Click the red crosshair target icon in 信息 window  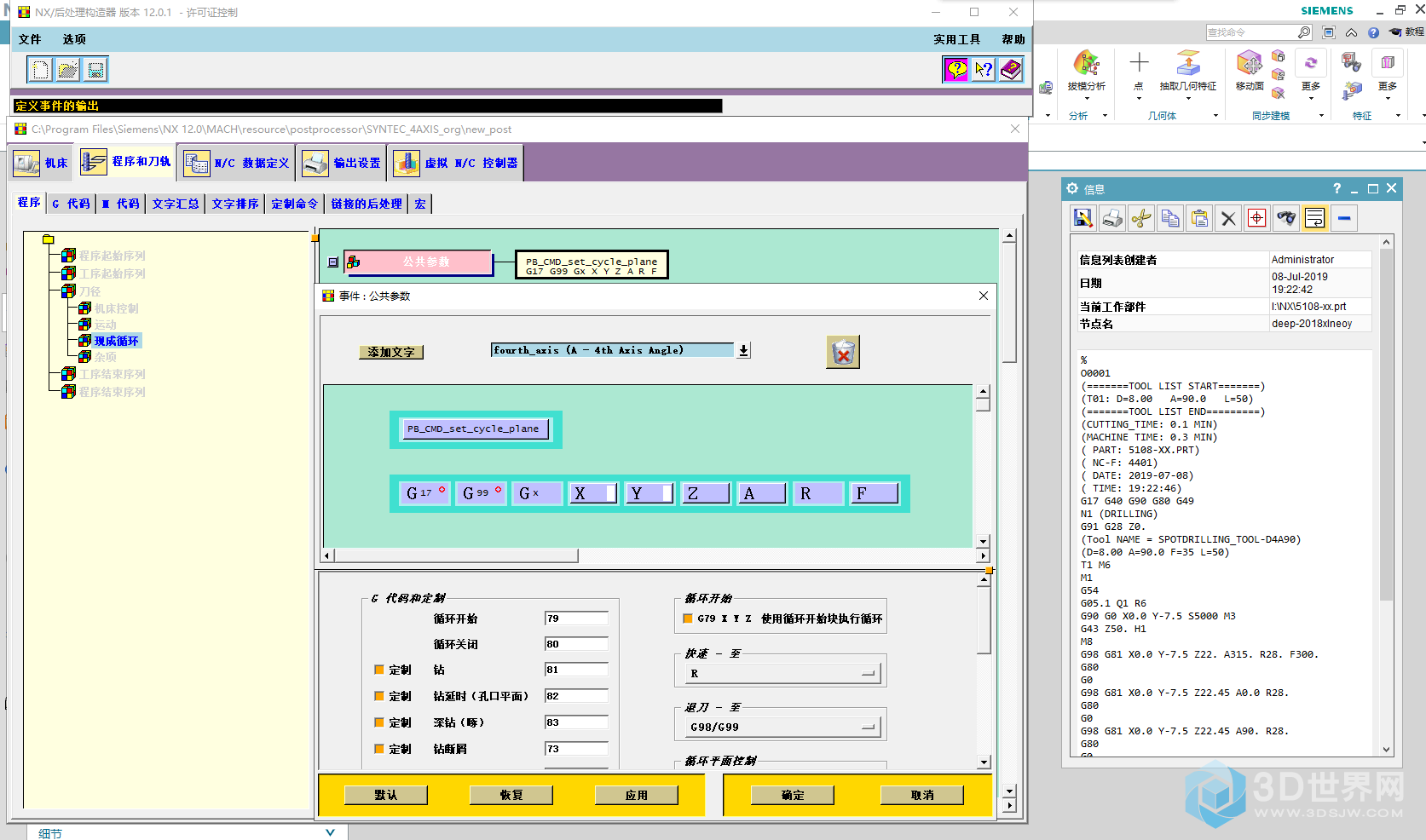1257,219
